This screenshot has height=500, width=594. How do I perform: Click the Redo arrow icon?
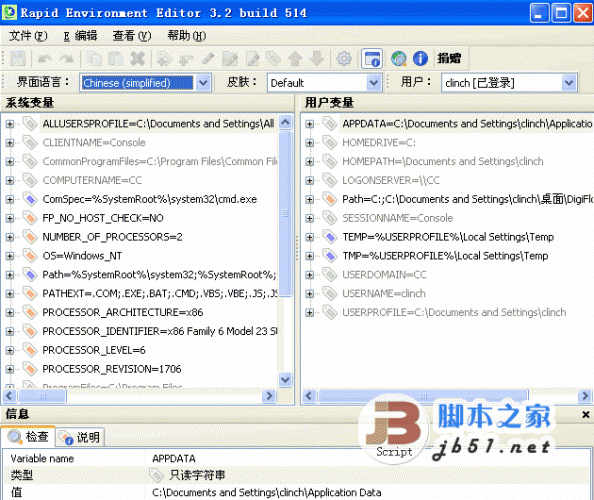pyautogui.click(x=67, y=59)
